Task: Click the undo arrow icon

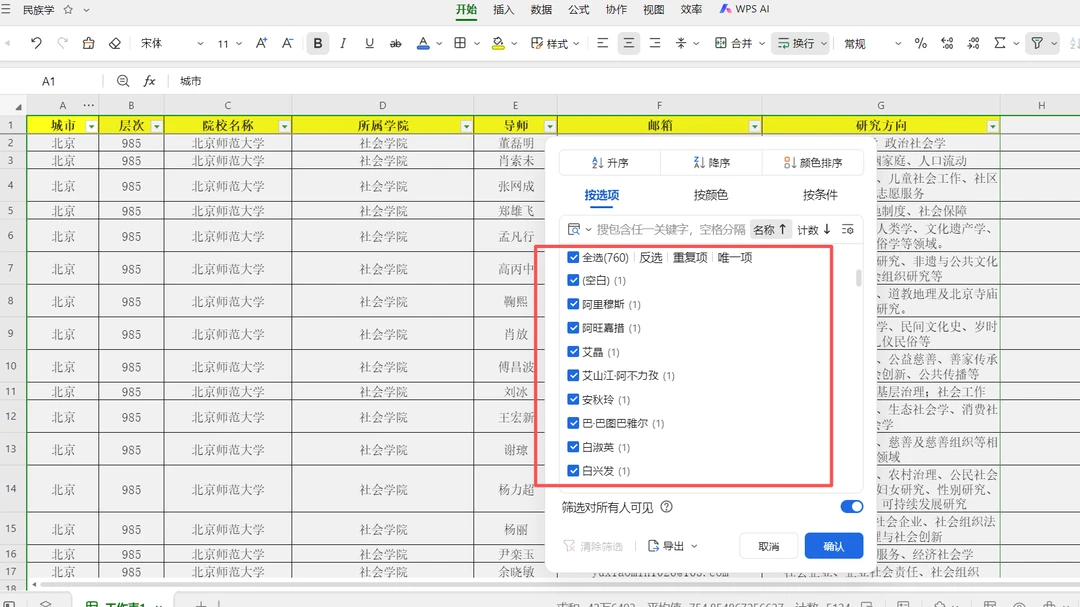Action: click(x=36, y=44)
